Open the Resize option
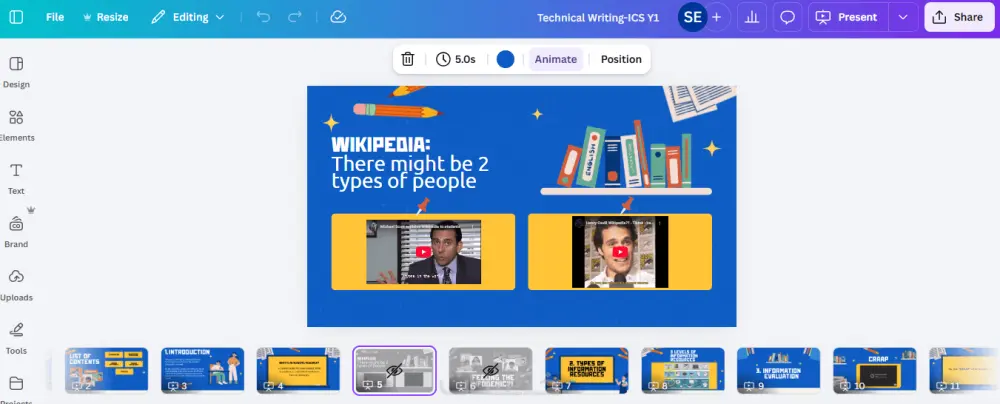This screenshot has height=404, width=1000. point(106,17)
